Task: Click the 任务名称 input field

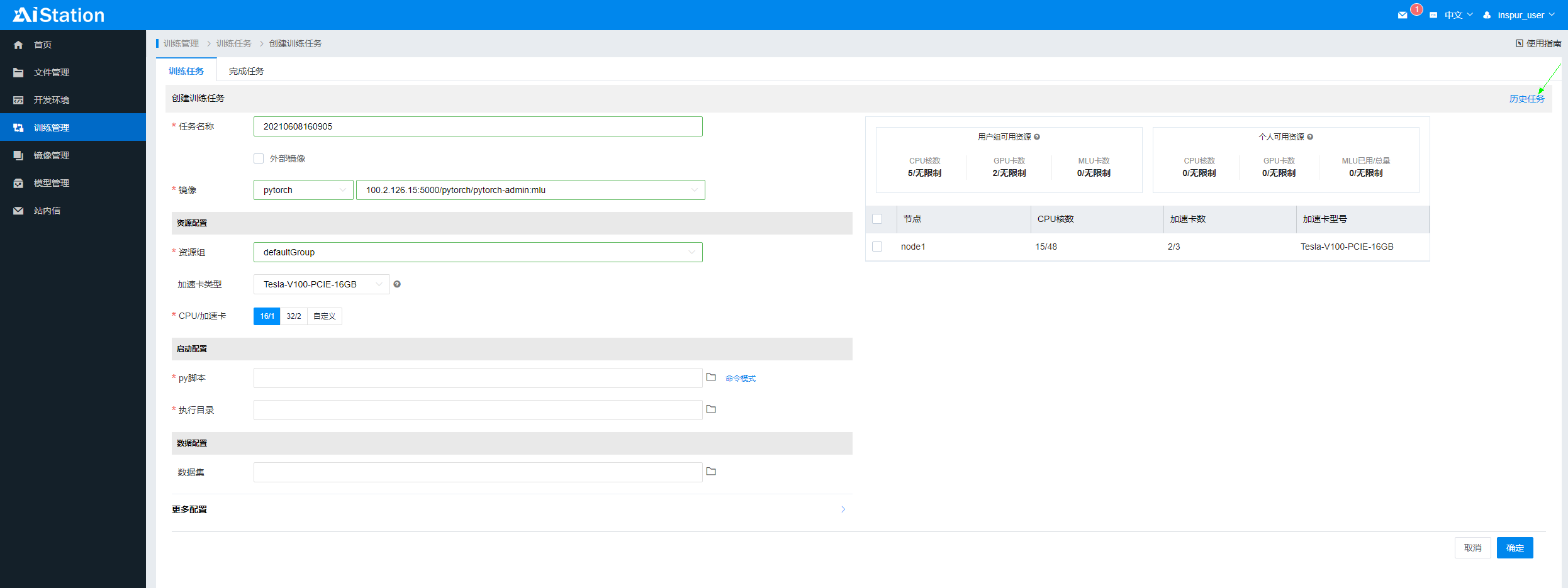Action: [478, 126]
